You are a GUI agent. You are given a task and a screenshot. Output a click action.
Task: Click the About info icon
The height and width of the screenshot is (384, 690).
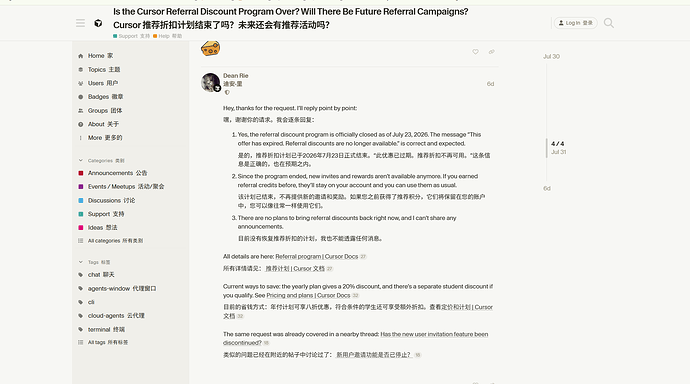tap(81, 124)
